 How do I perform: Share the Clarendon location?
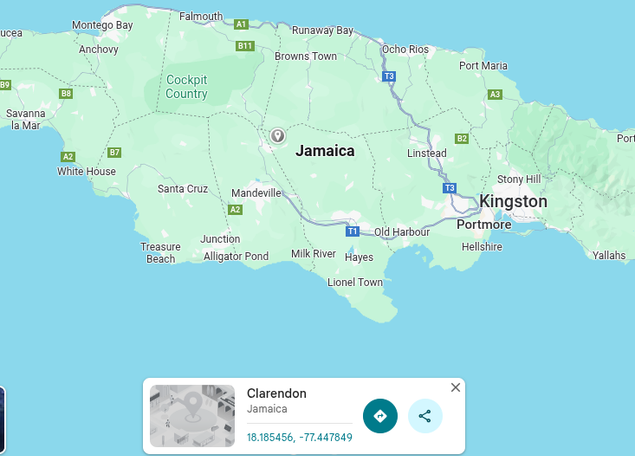425,416
